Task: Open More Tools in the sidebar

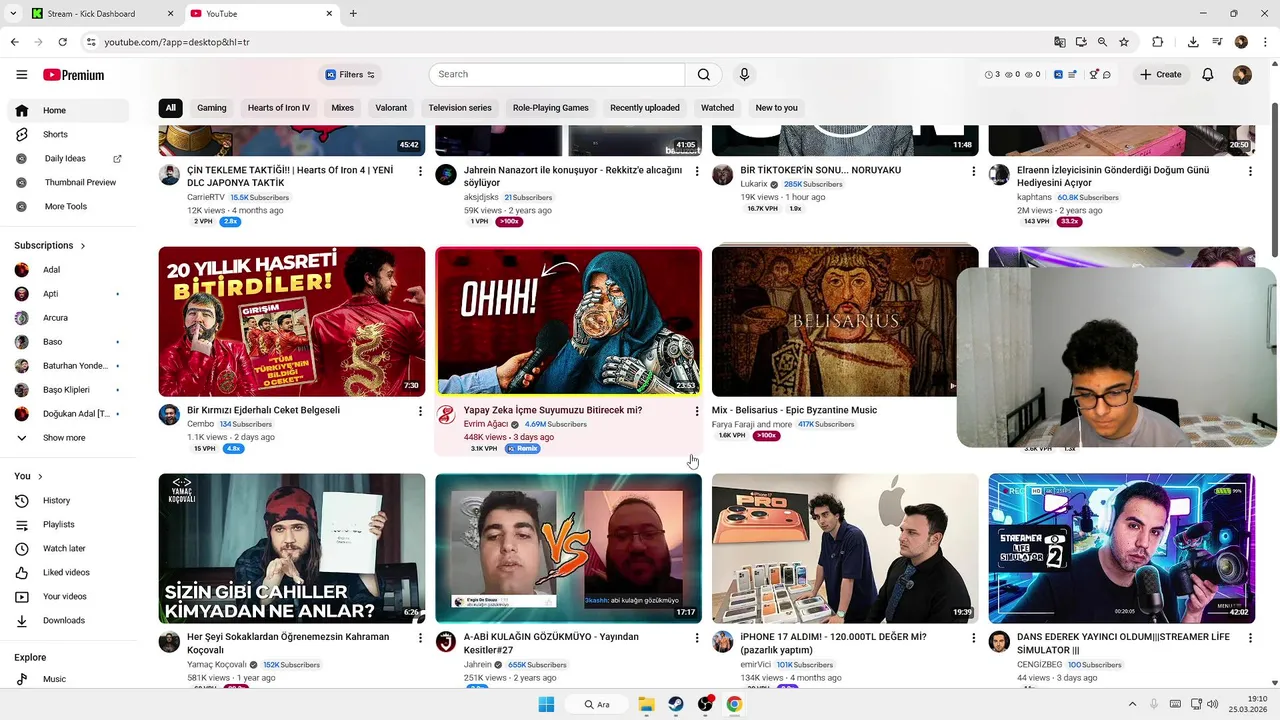Action: pos(68,206)
